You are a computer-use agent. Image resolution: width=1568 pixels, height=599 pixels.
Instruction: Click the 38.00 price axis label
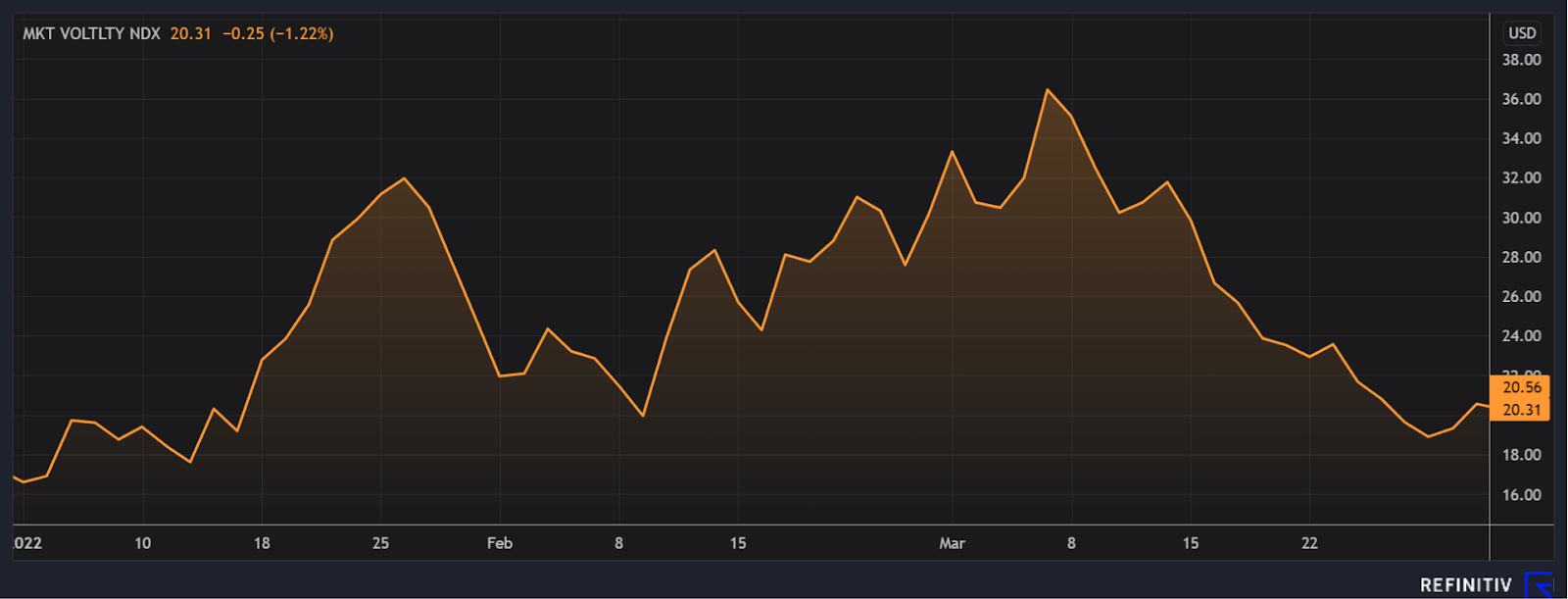tap(1522, 60)
